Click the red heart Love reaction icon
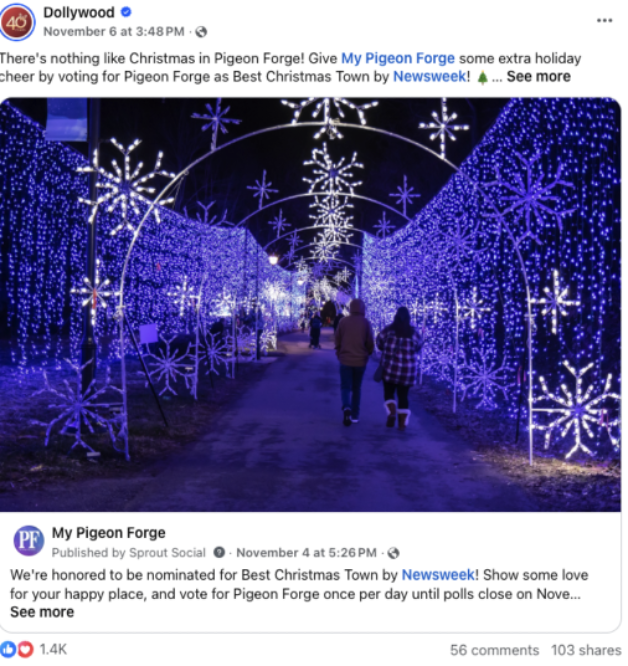 click(x=25, y=649)
